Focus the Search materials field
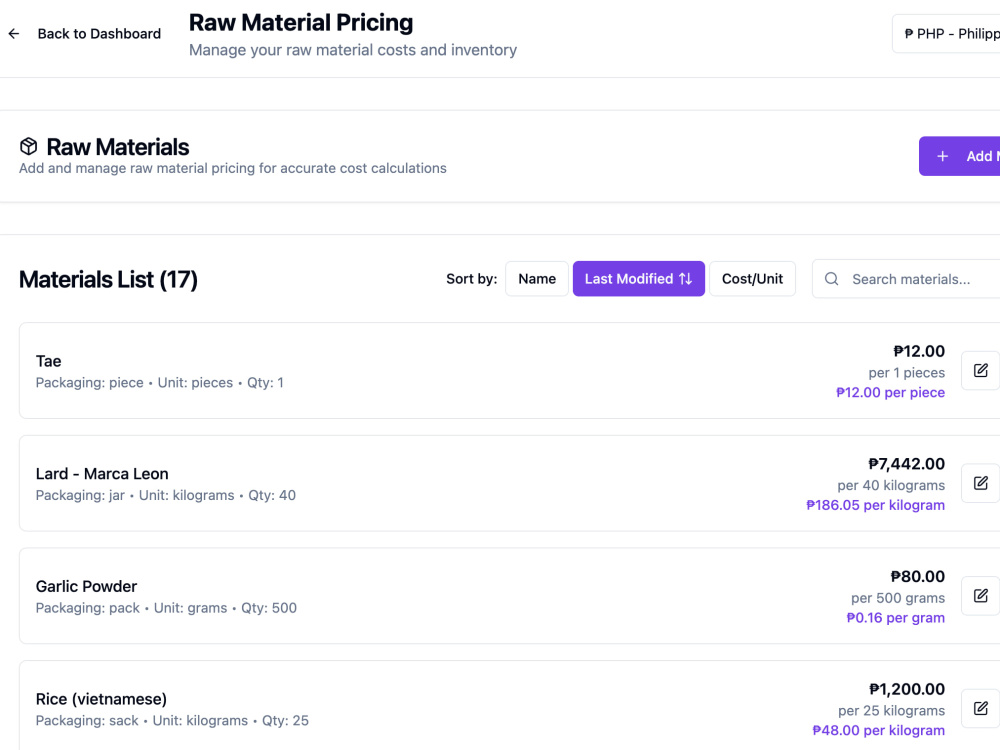1000x750 pixels. [906, 279]
